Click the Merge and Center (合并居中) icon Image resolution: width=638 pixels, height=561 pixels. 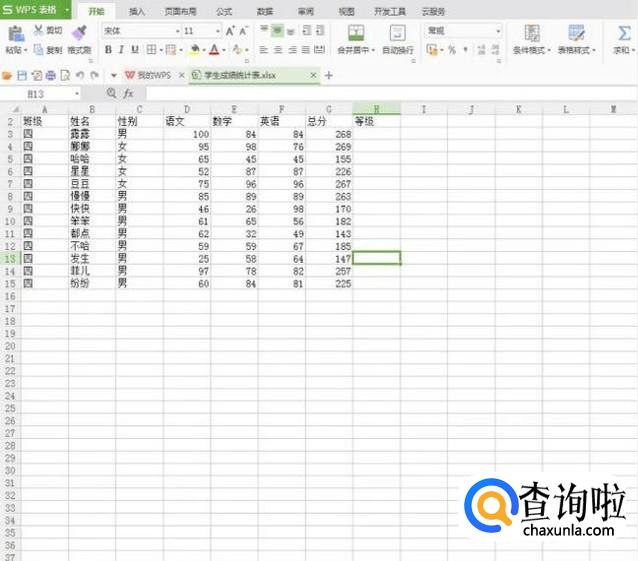point(356,33)
